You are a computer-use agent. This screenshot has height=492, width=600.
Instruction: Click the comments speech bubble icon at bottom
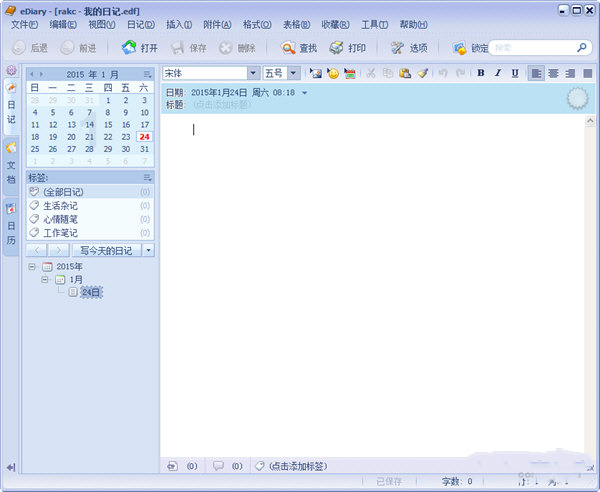218,466
